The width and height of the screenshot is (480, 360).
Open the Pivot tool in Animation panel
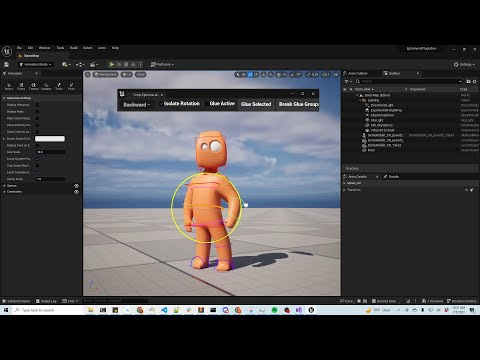click(71, 86)
